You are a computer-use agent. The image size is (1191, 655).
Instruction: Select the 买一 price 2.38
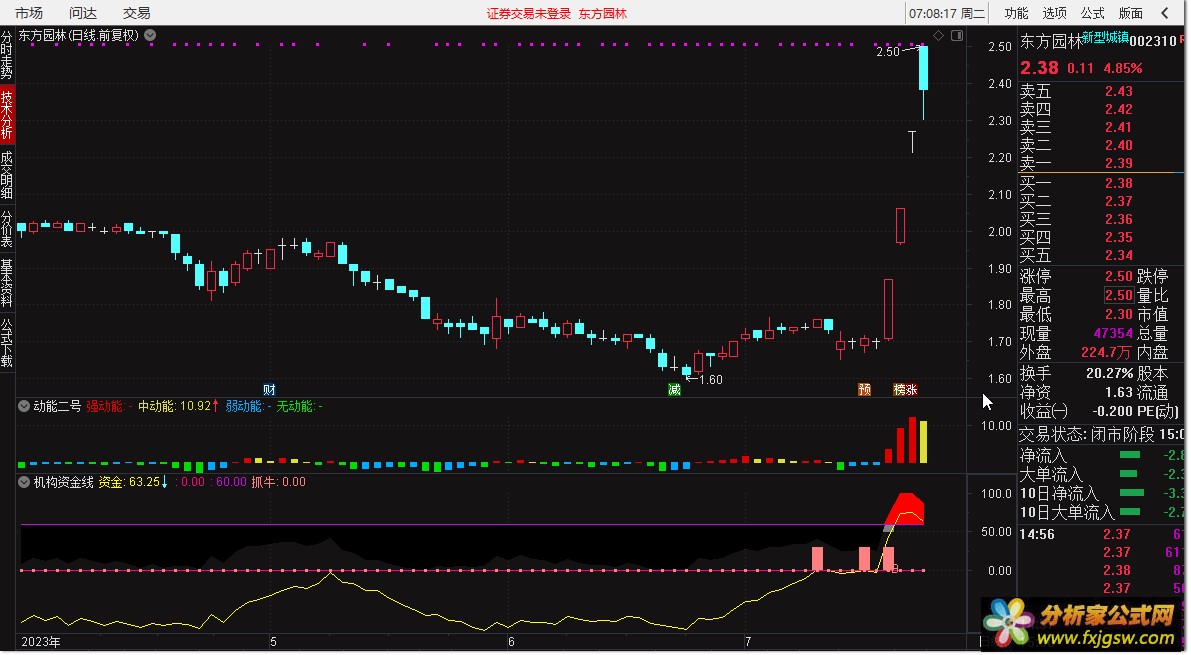(1118, 183)
